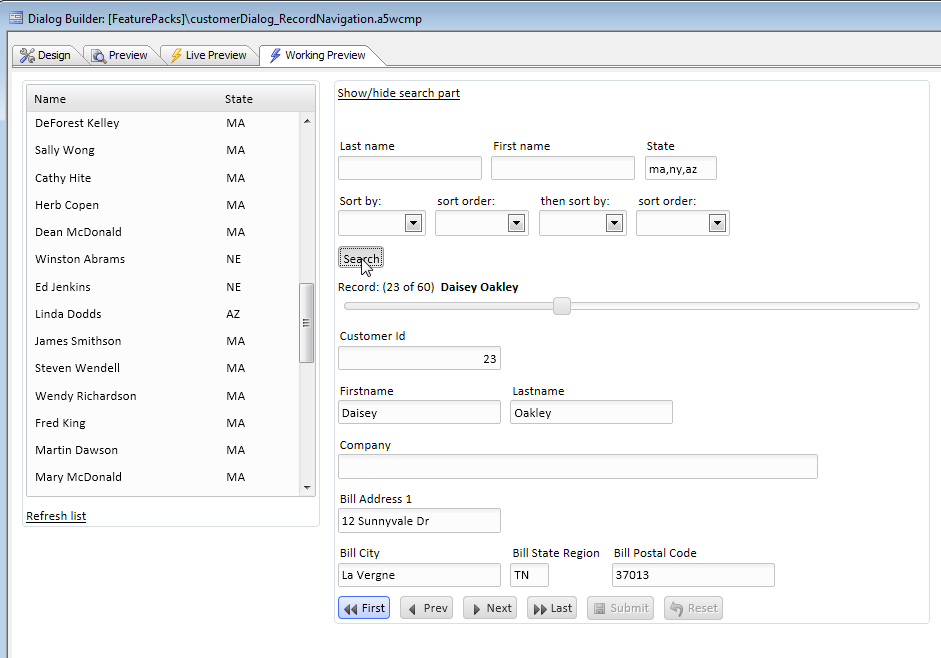Select Dean McDonald in the list
The height and width of the screenshot is (658, 941).
[163, 232]
